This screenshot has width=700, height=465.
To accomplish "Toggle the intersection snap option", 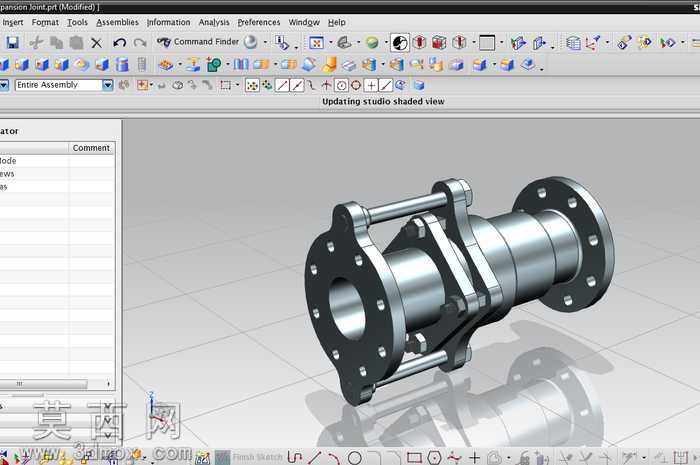I will pos(326,85).
